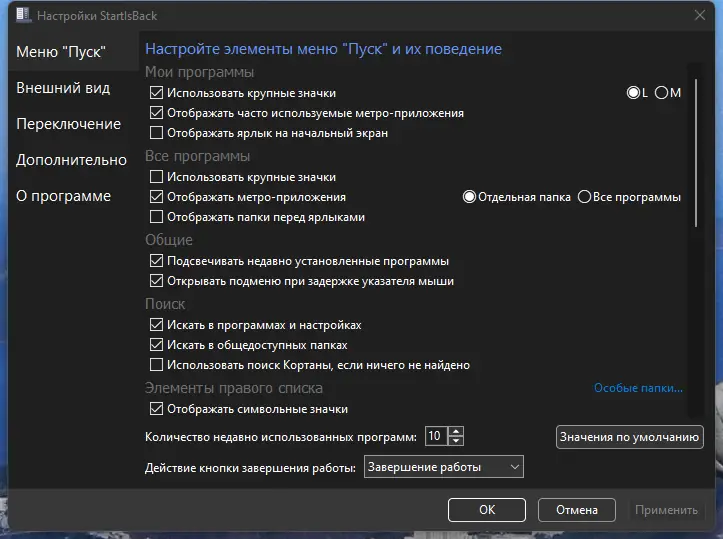Confirm settings with the OK button
The height and width of the screenshot is (539, 723).
tap(486, 509)
